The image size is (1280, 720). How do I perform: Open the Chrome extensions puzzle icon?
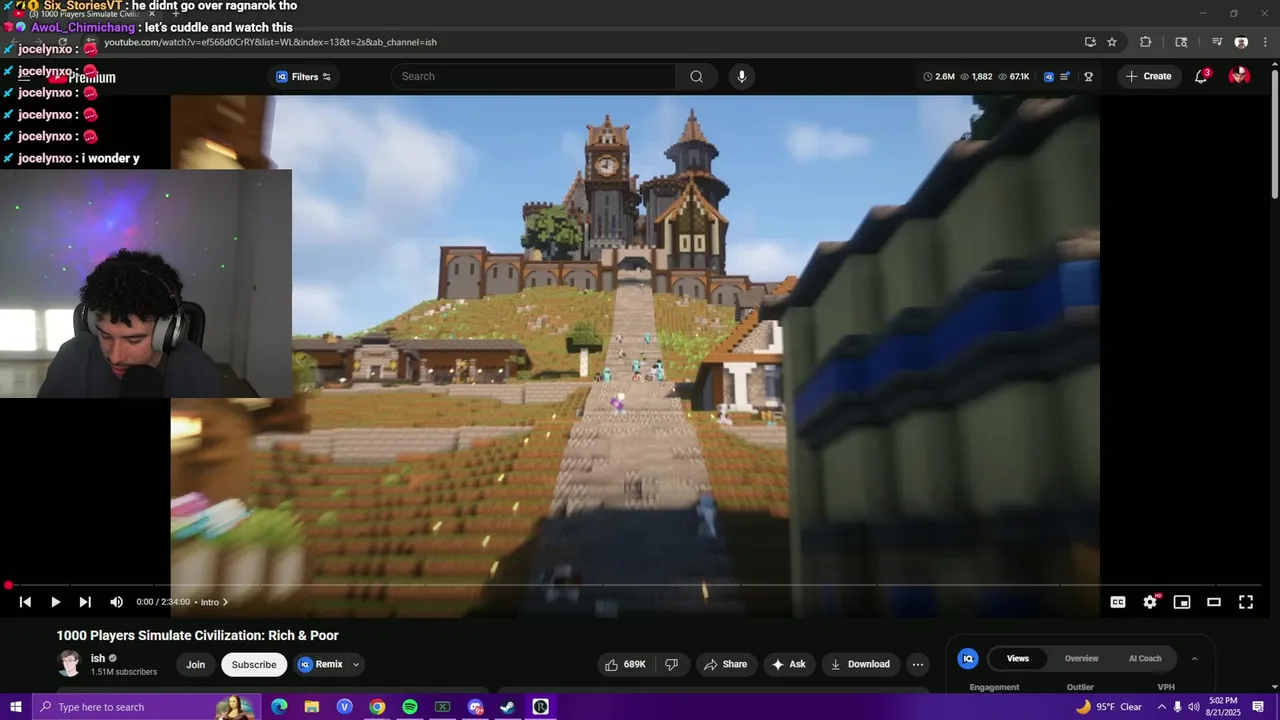(1146, 42)
